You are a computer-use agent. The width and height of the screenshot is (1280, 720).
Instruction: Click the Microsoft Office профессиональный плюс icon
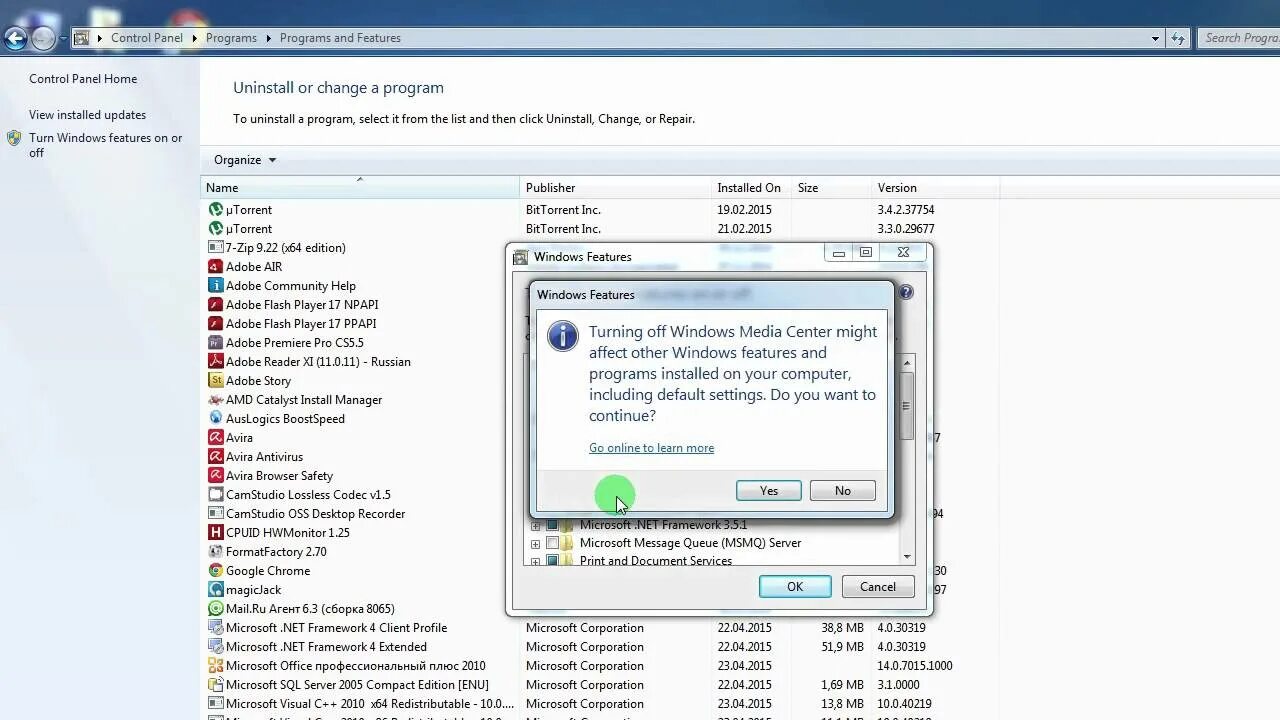pos(215,666)
